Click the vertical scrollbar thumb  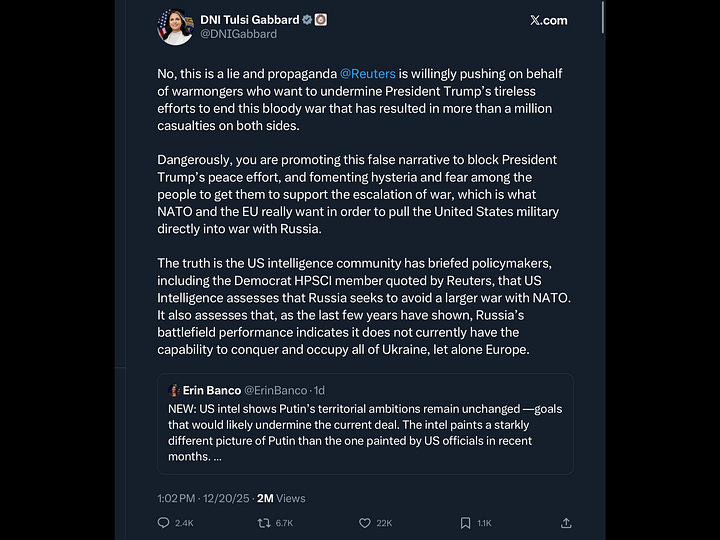click(x=602, y=15)
